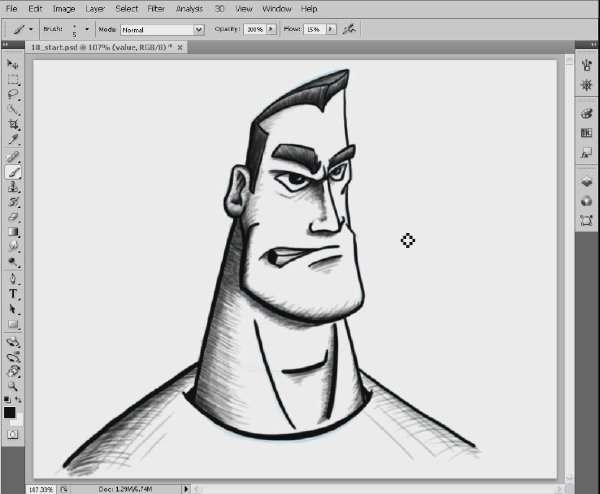
Task: Click the vertical scrollbar up arrow
Action: tap(569, 60)
